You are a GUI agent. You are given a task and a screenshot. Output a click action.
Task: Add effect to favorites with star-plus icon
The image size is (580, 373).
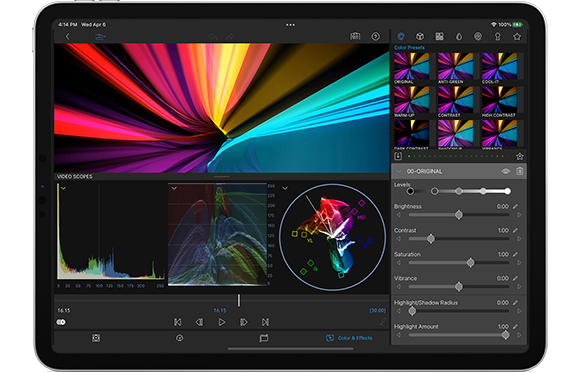(520, 156)
